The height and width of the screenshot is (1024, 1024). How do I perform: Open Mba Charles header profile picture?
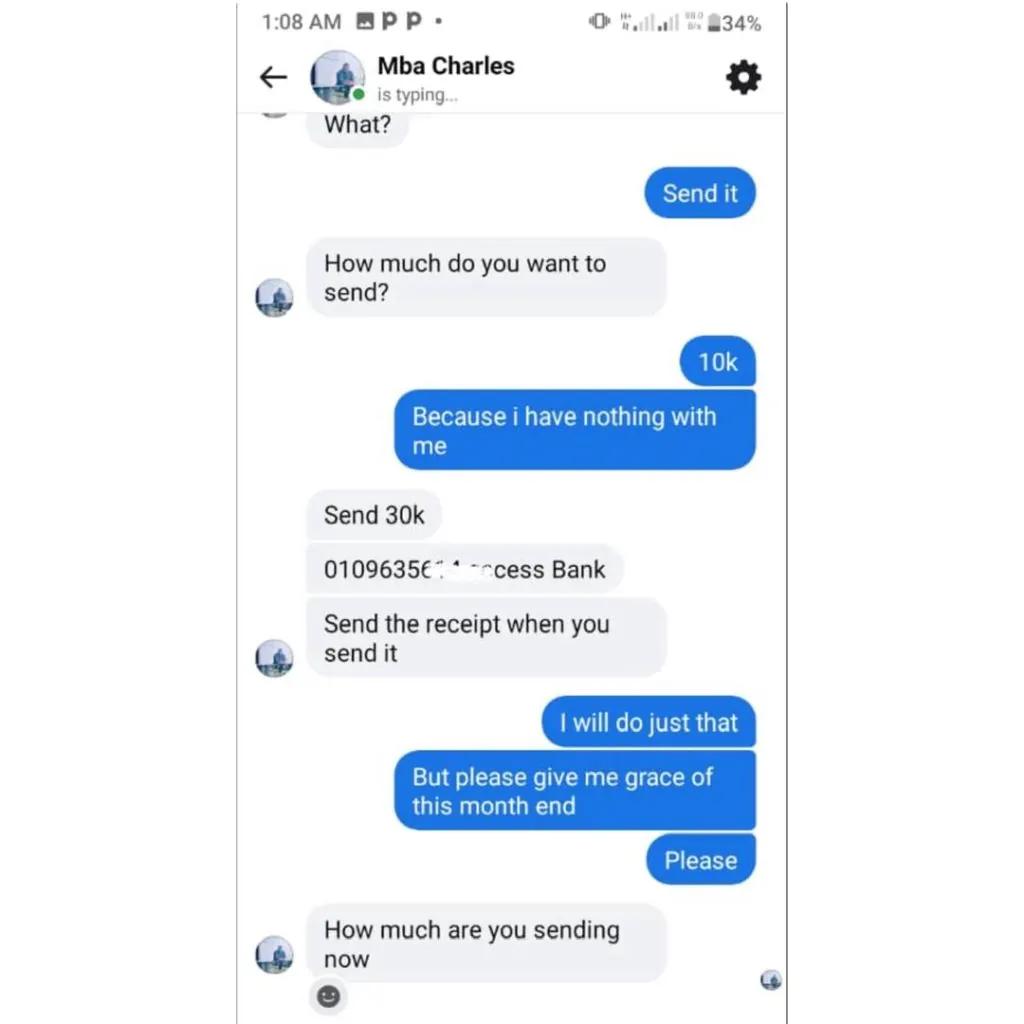tap(338, 77)
